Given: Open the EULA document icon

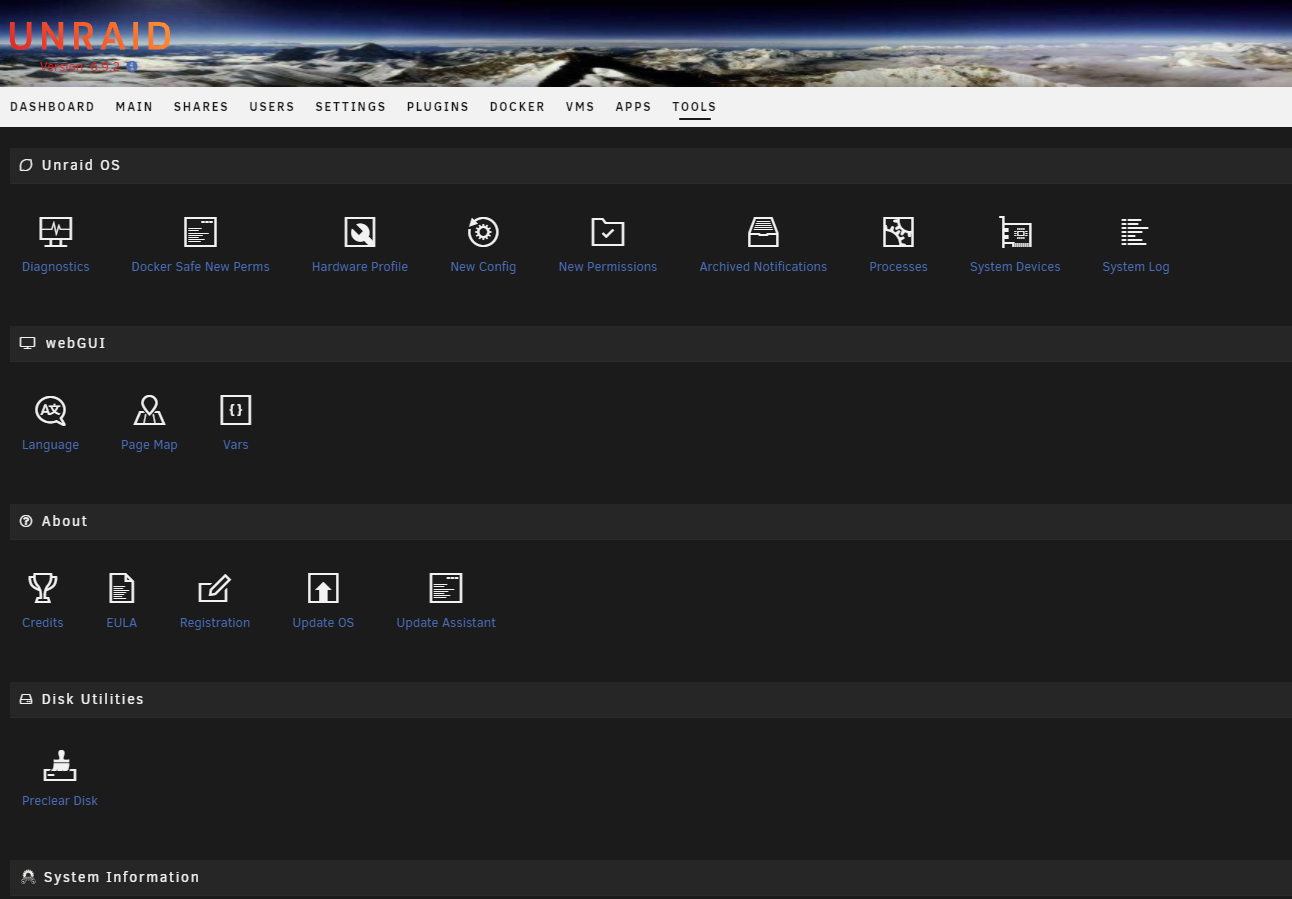Looking at the screenshot, I should click(121, 588).
